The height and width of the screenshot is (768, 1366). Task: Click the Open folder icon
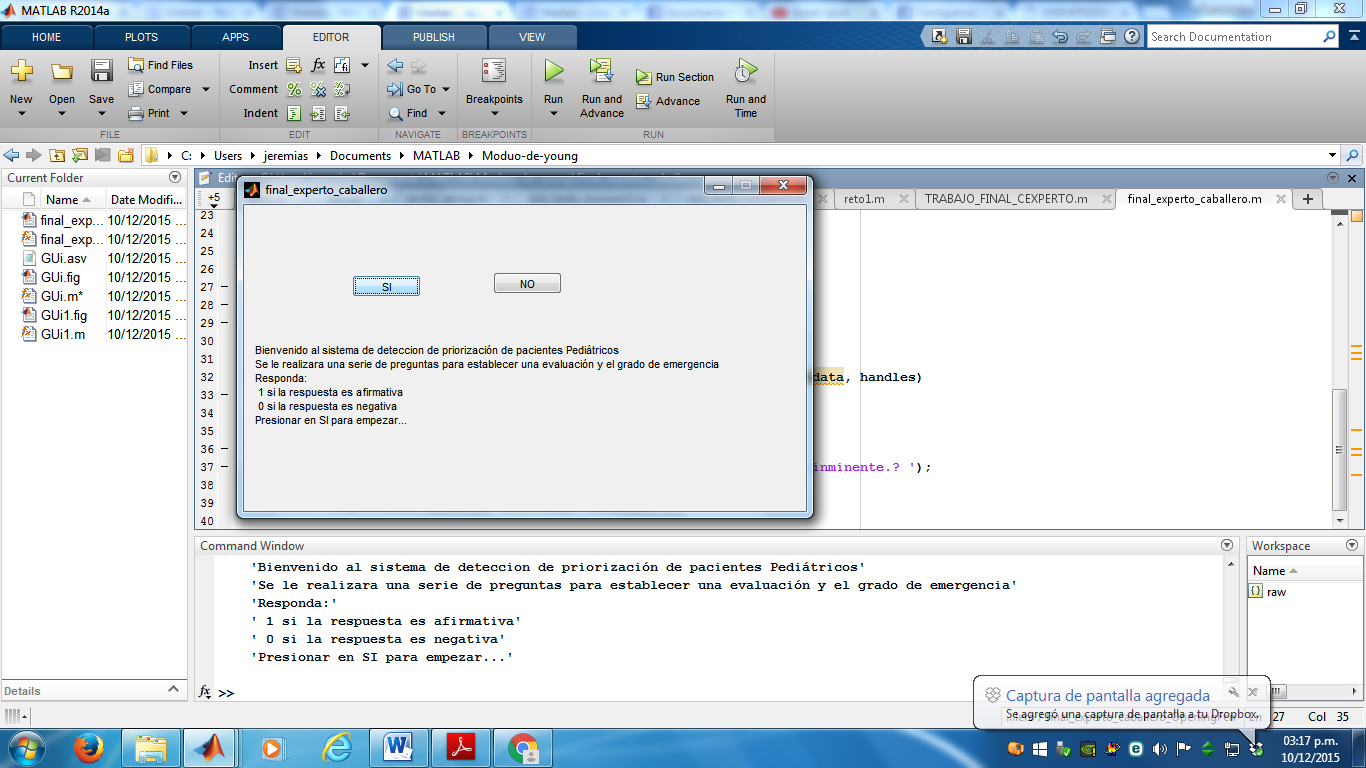click(x=62, y=71)
